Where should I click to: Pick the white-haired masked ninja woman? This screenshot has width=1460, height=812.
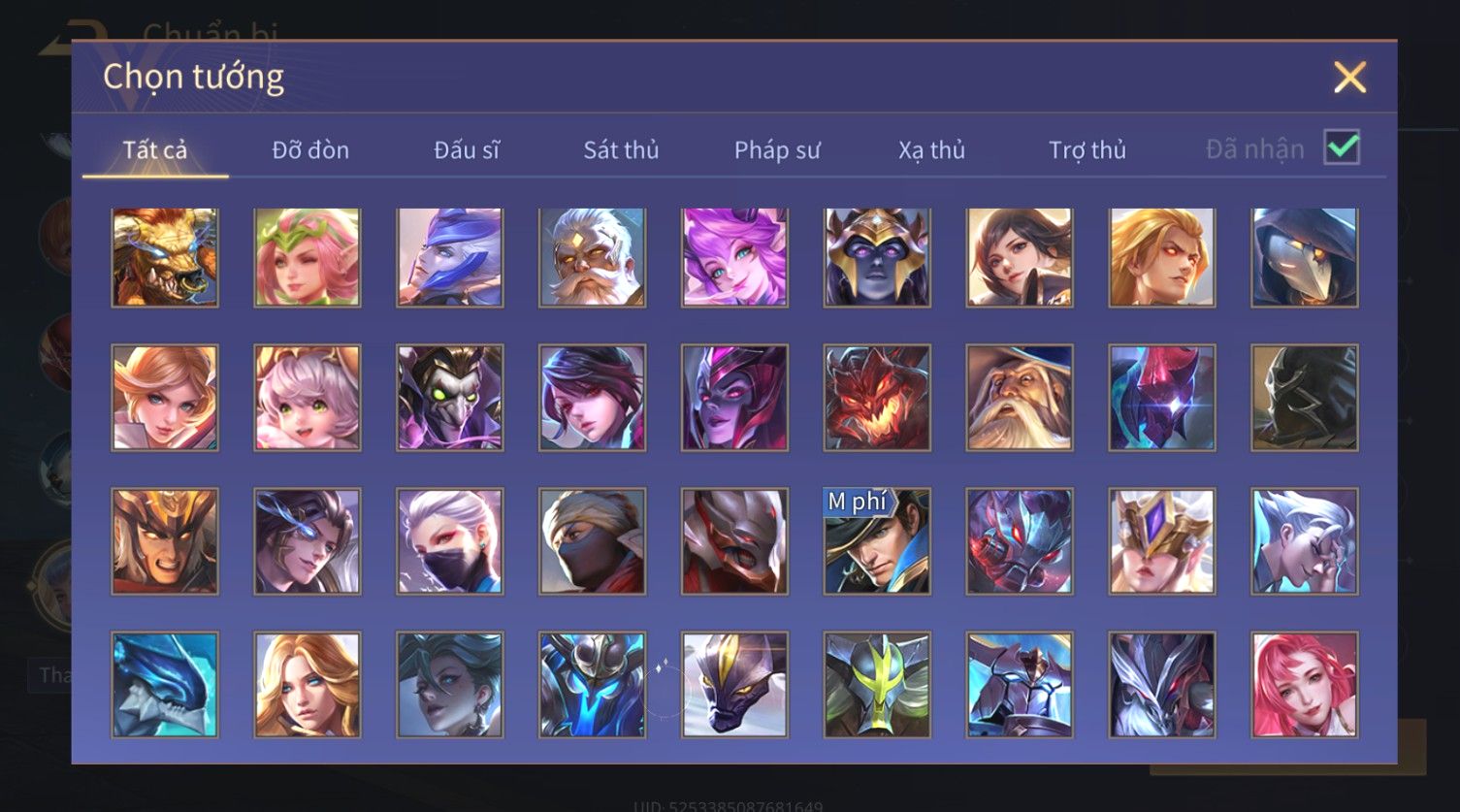450,541
